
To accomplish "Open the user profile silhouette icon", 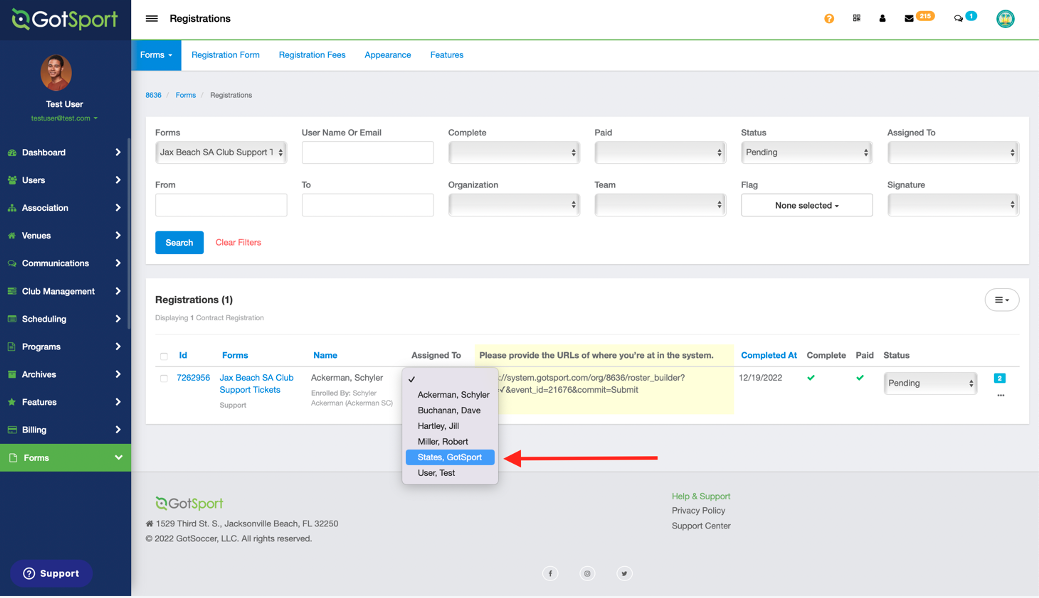I will (x=882, y=19).
